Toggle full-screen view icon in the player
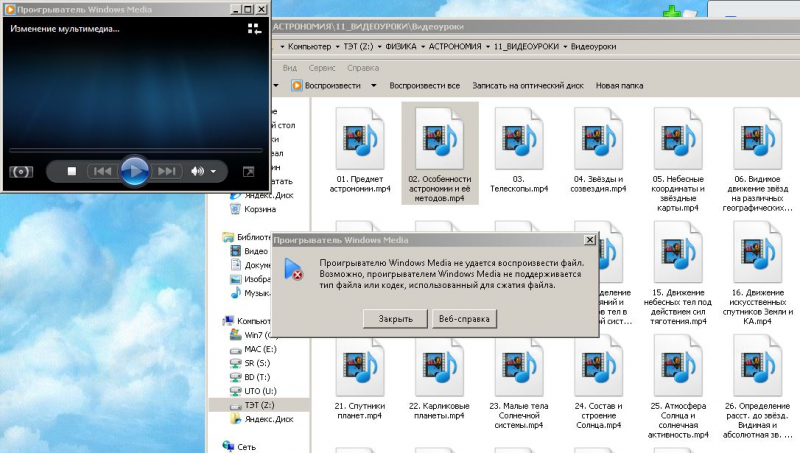This screenshot has width=800, height=453. (248, 172)
